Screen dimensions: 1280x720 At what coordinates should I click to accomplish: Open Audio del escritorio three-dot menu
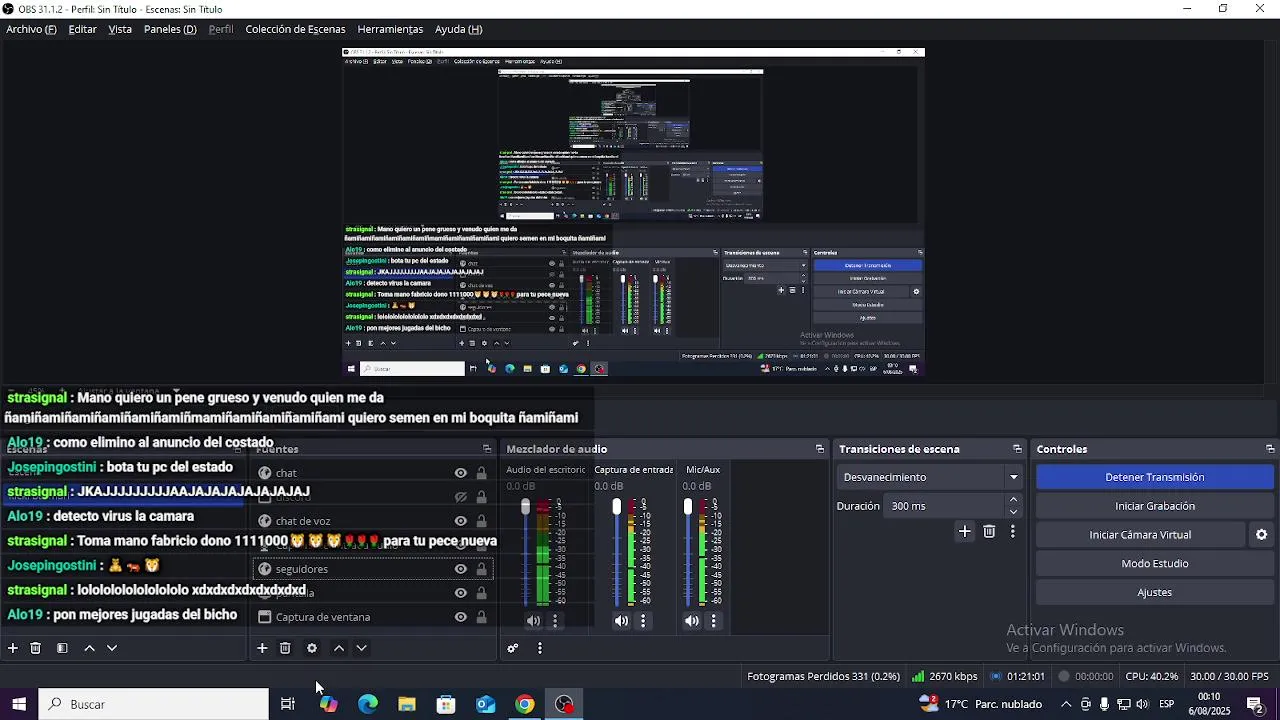point(555,621)
